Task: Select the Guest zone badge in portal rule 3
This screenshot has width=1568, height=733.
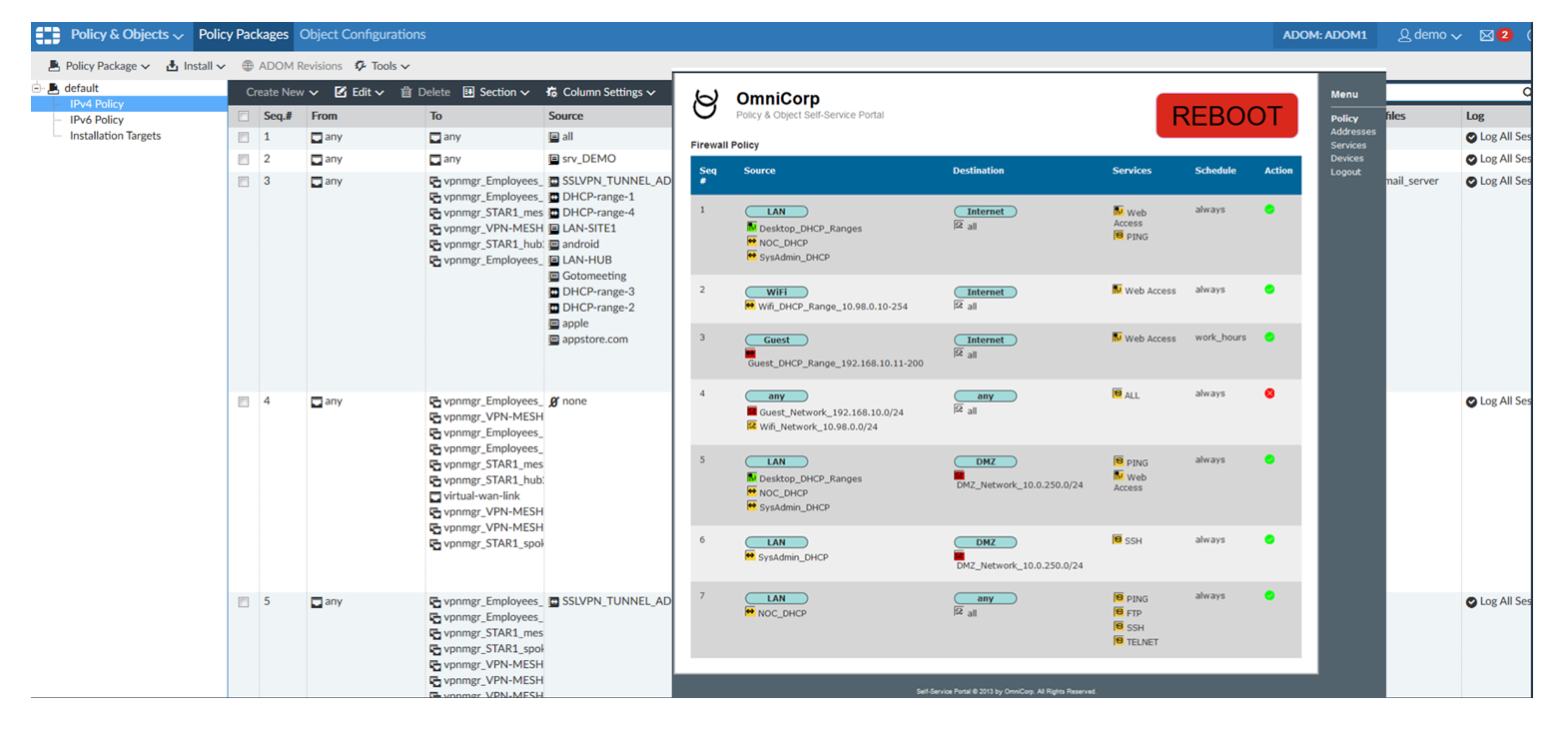Action: [776, 341]
